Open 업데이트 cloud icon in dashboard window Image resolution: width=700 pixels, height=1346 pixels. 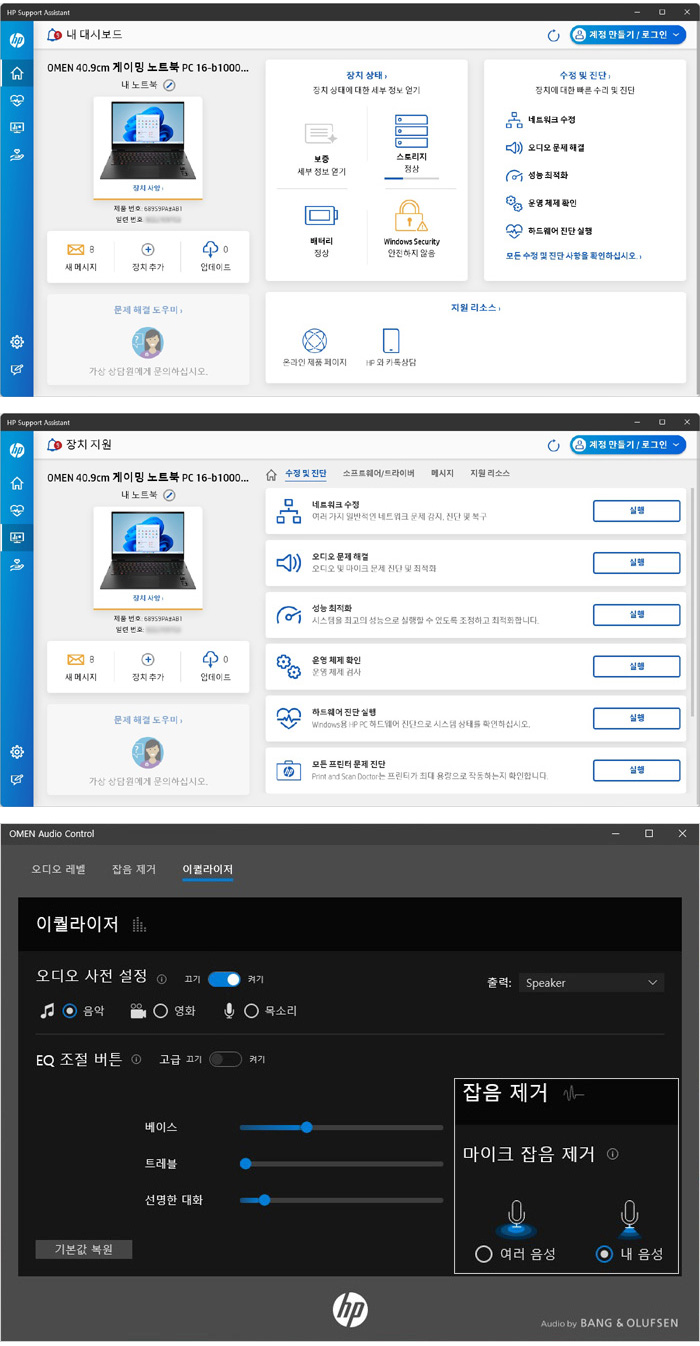tap(210, 250)
